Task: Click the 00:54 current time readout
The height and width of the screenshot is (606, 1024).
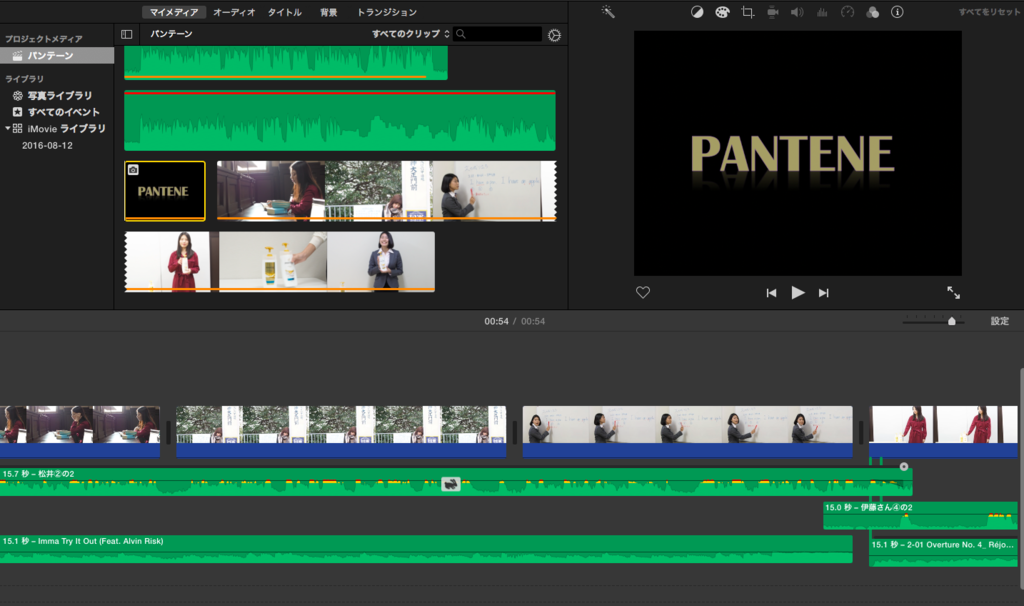Action: (496, 321)
